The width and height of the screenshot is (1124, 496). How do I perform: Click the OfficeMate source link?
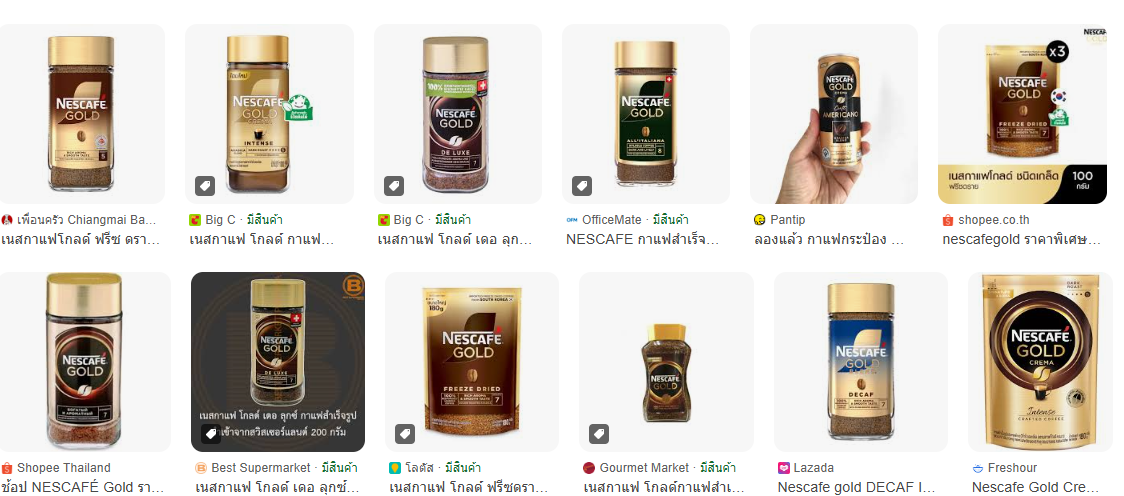tap(611, 220)
